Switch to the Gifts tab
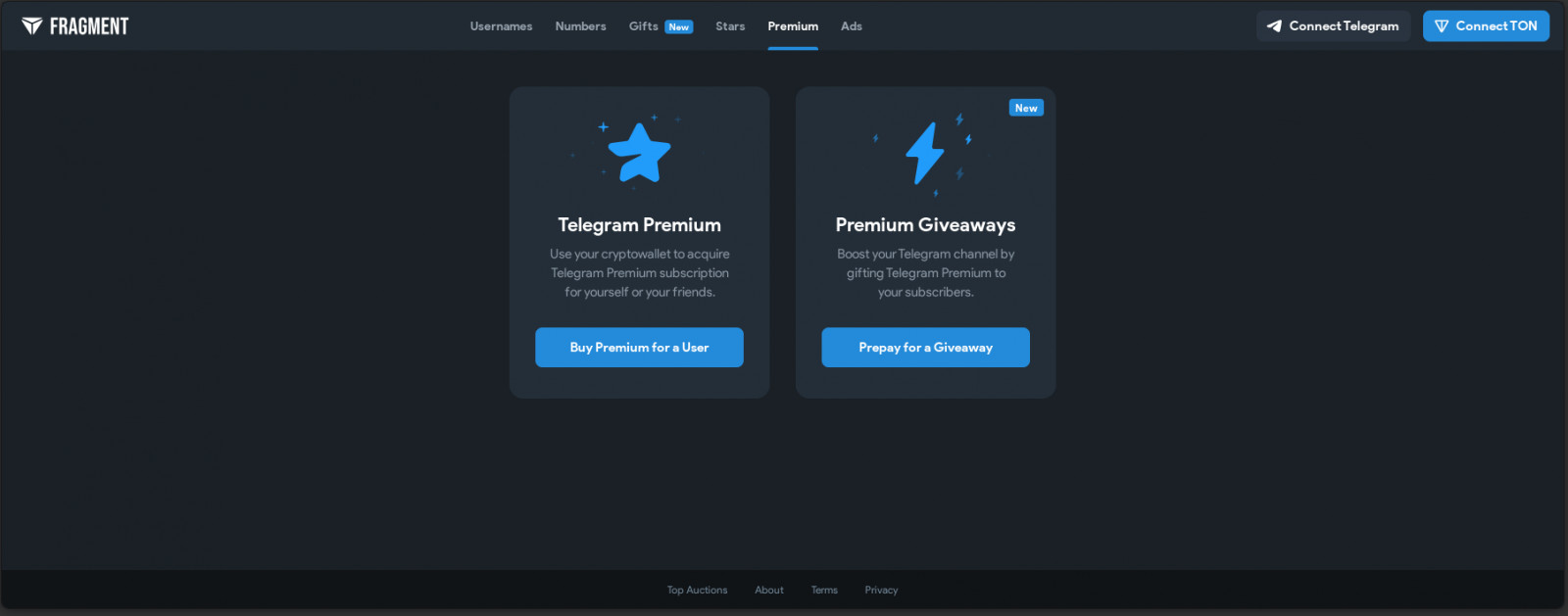The width and height of the screenshot is (1568, 616). [643, 26]
